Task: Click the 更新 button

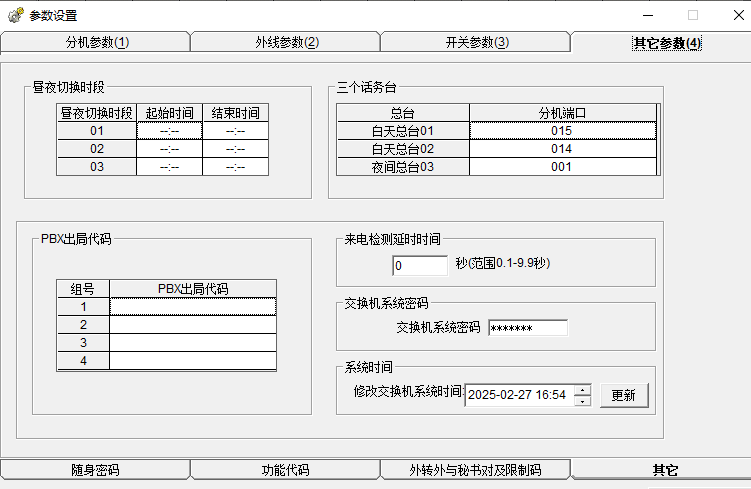Action: click(623, 395)
